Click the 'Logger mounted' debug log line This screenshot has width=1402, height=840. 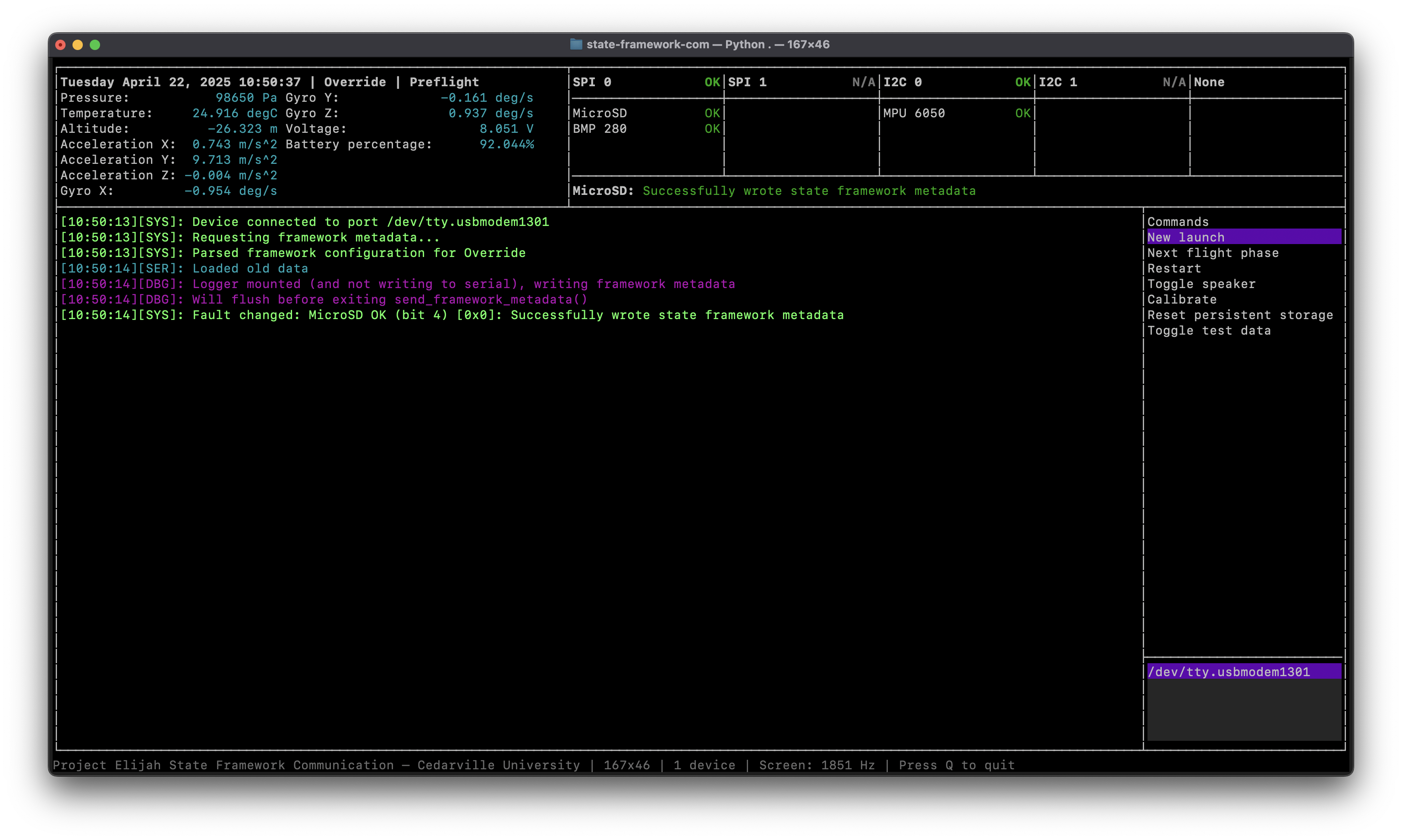pyautogui.click(x=397, y=284)
